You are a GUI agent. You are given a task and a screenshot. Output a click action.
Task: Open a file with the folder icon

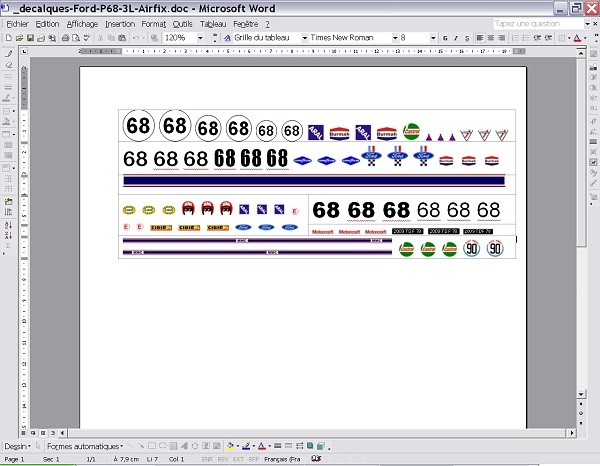click(x=20, y=38)
